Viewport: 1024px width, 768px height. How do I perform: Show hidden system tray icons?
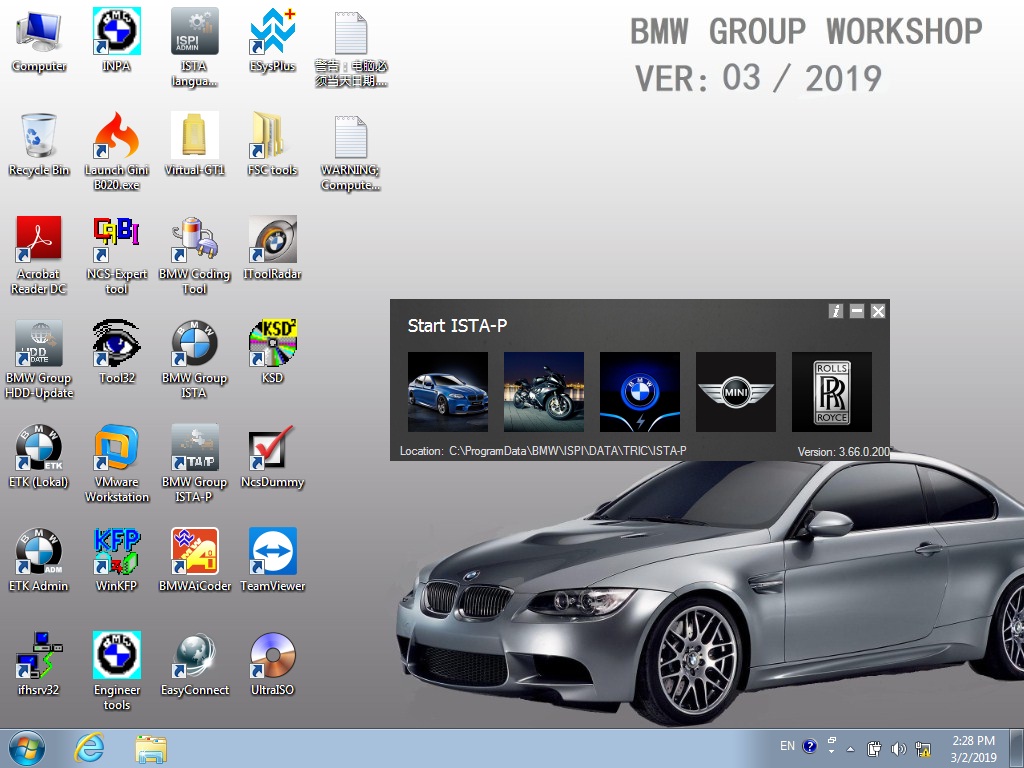850,748
